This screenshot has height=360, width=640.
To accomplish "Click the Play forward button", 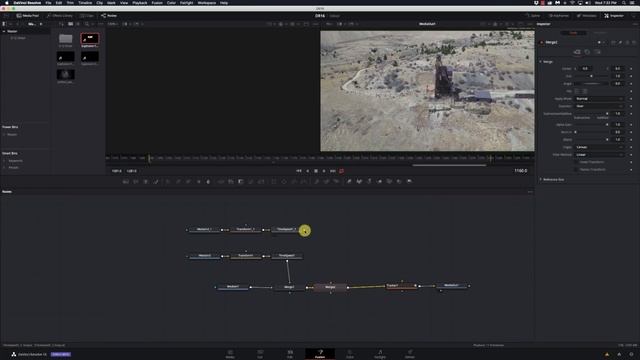I will (324, 171).
